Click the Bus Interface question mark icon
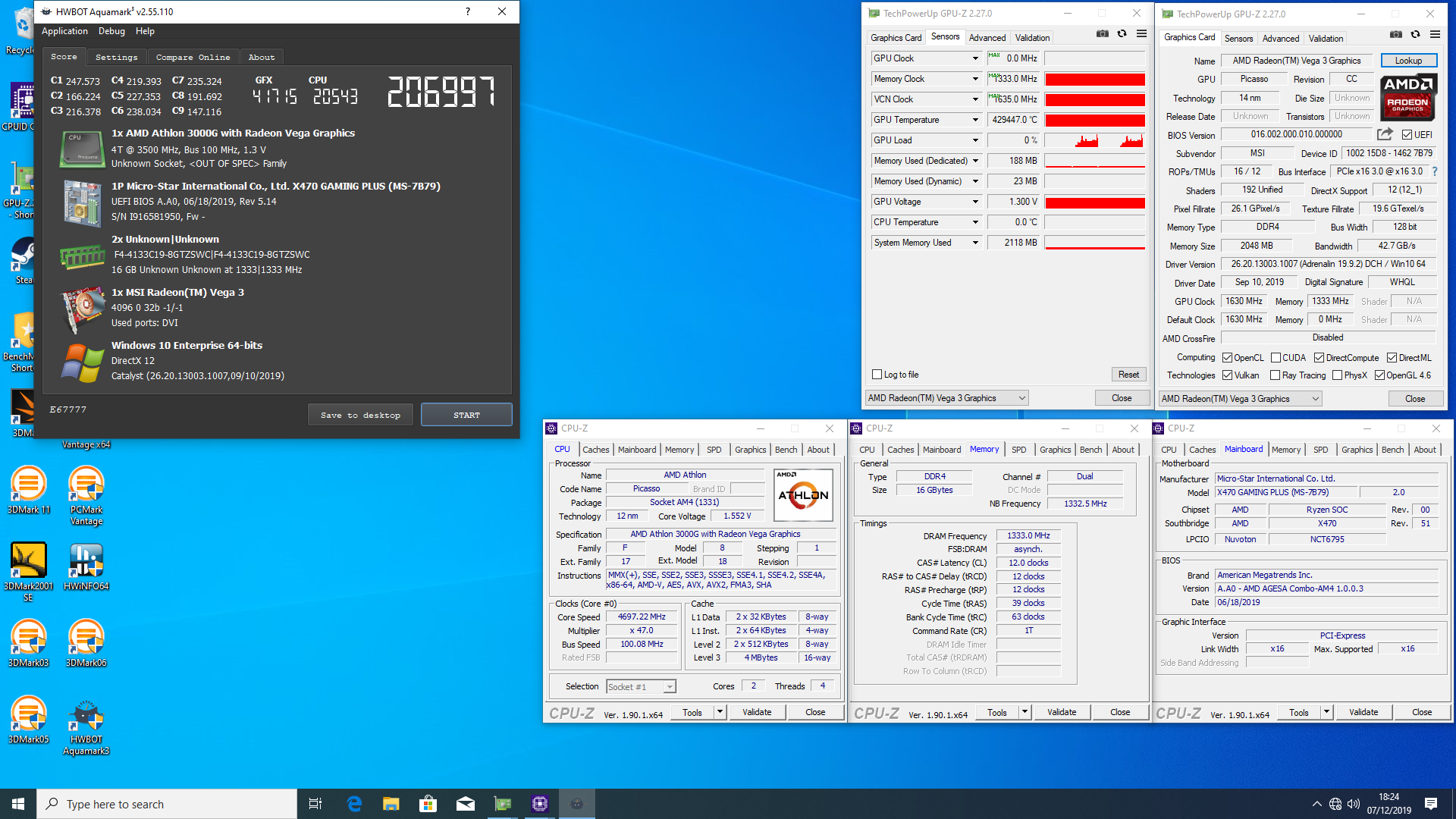 (1435, 171)
